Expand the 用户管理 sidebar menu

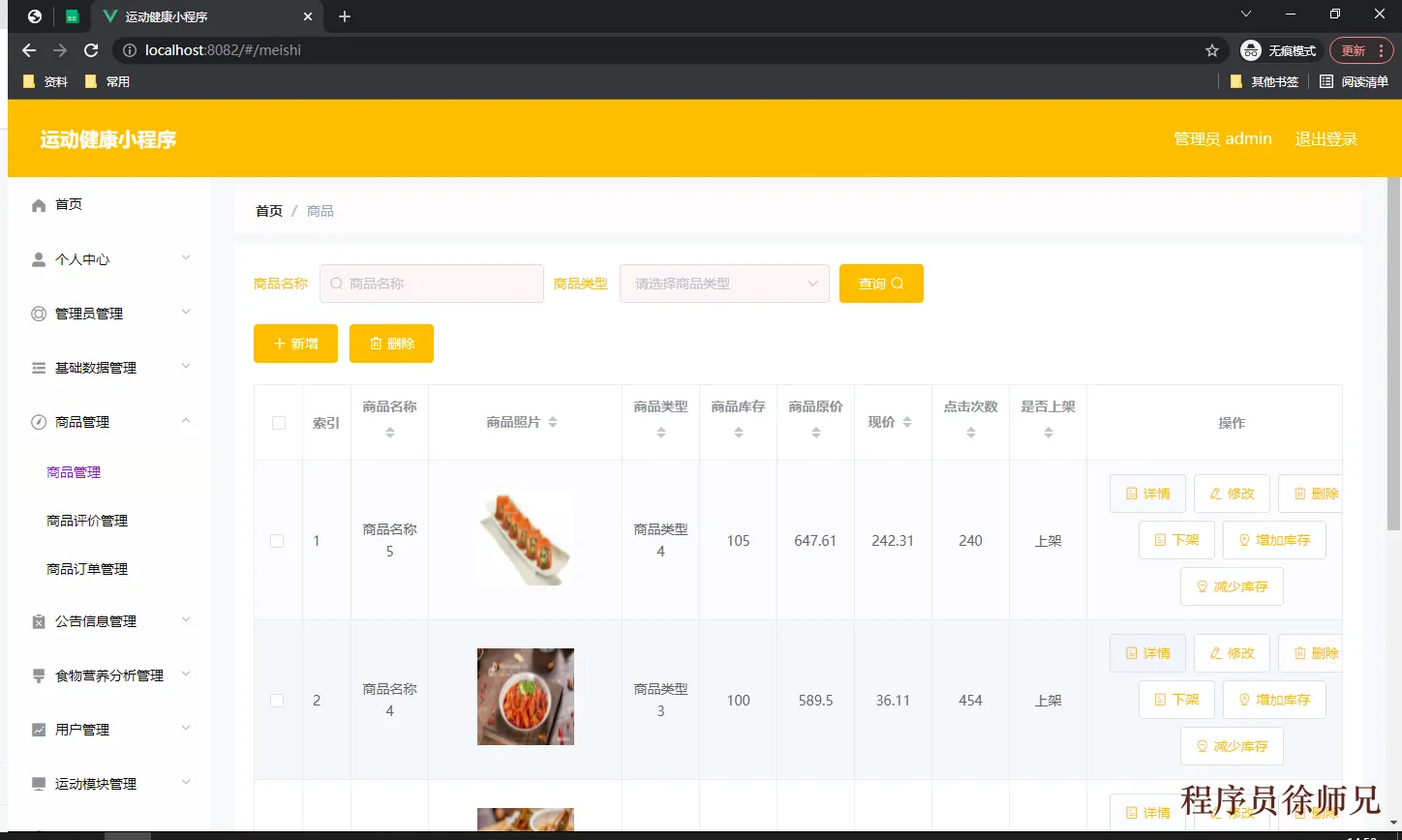pos(187,728)
